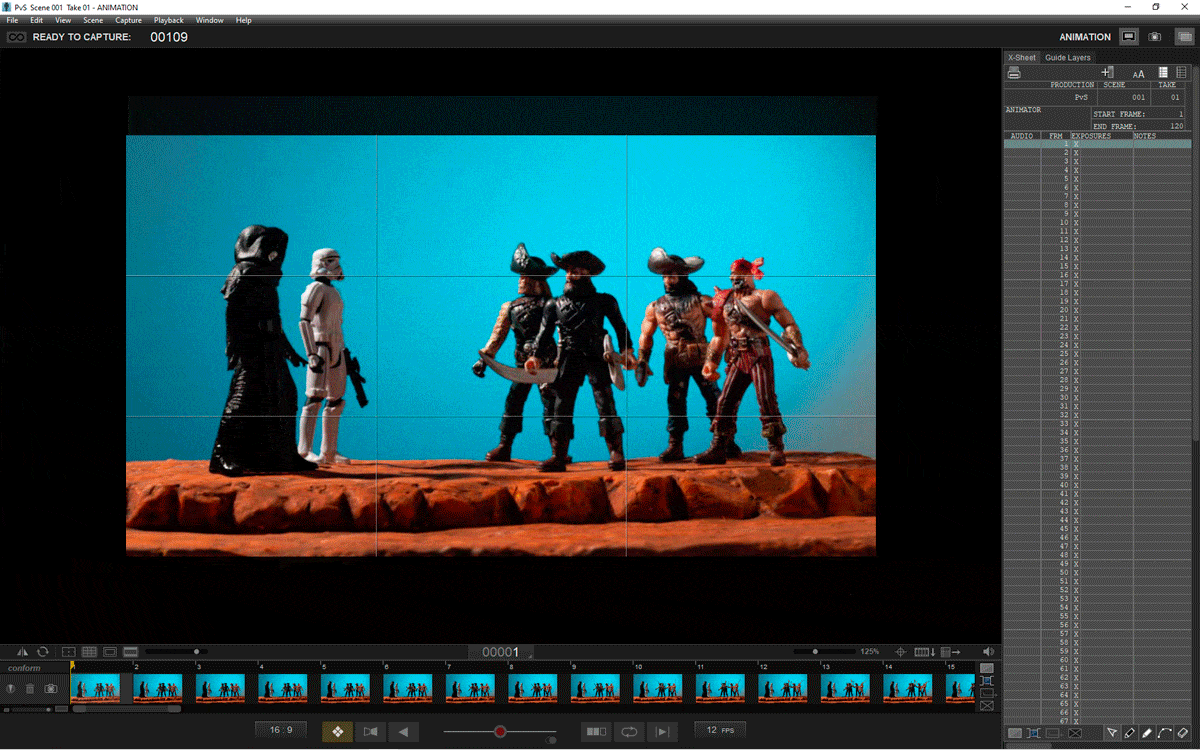Choose the eraser drawing tool

(x=1183, y=733)
